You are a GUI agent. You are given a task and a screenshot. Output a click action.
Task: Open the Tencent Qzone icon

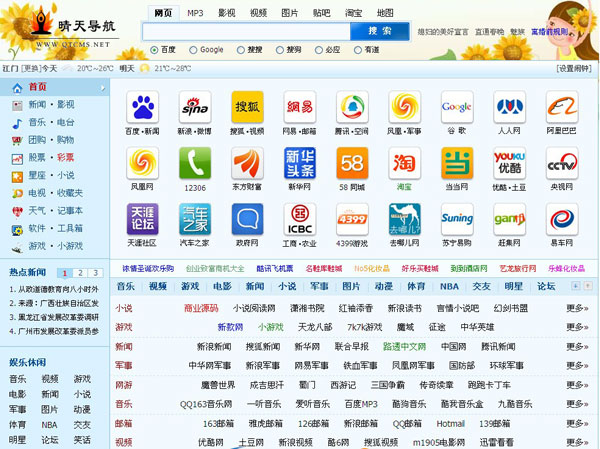(x=352, y=107)
